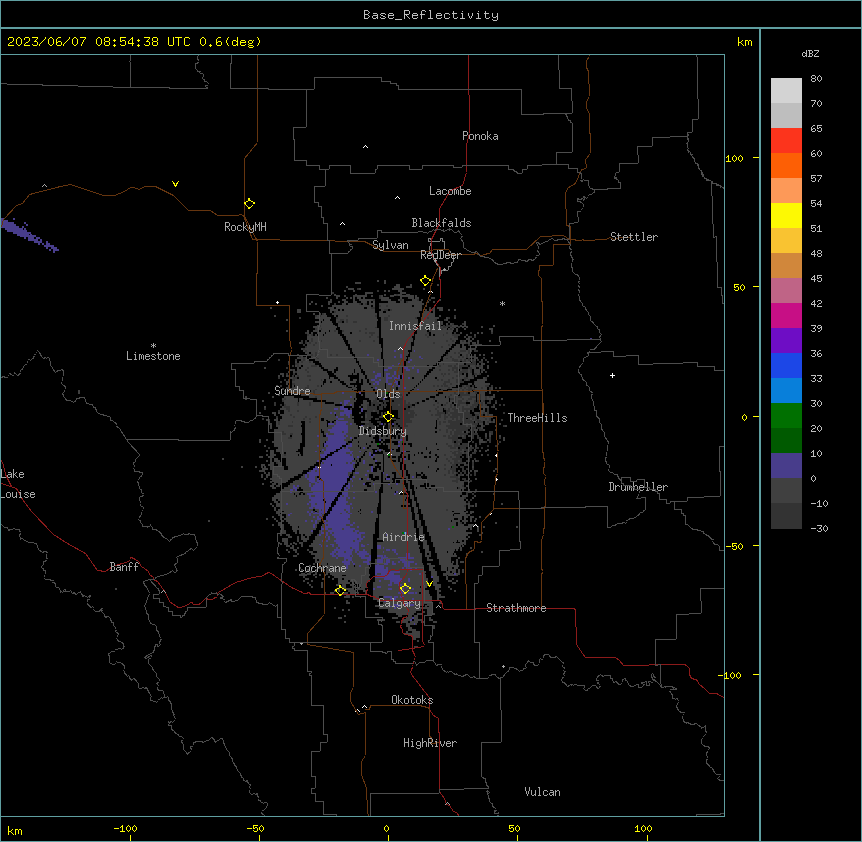Click the Strathmore label
Viewport: 862px width, 842px height.
[516, 608]
